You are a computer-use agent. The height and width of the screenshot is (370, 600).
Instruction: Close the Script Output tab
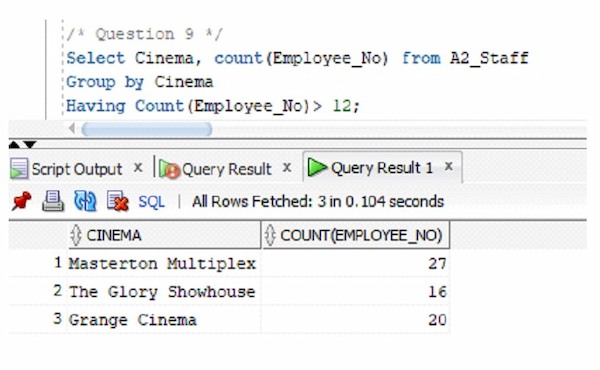tap(138, 168)
